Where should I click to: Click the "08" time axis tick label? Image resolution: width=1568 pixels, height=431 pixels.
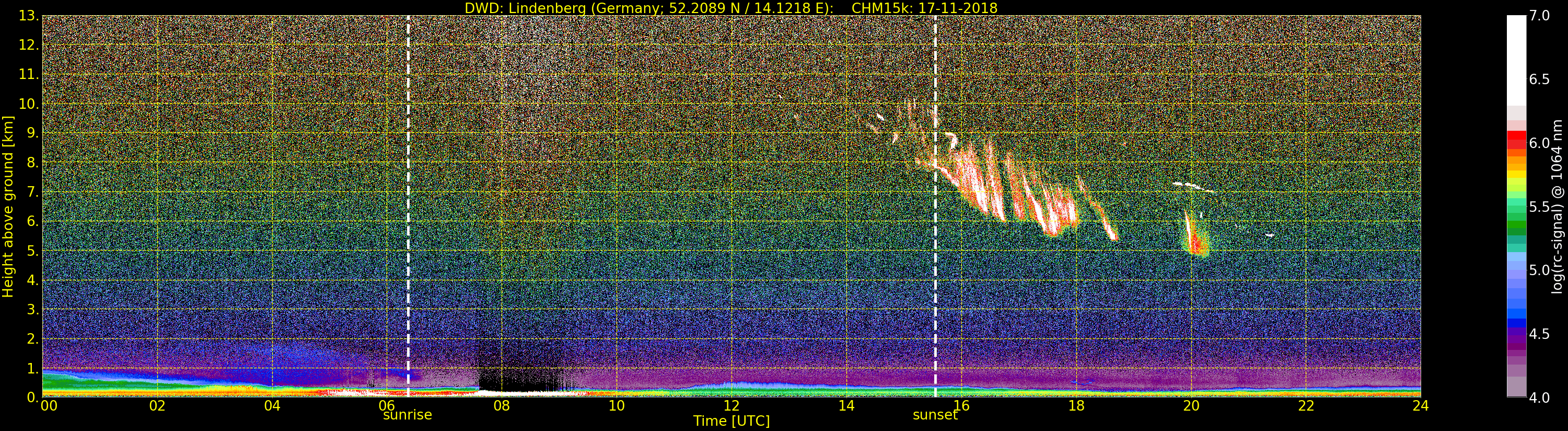pos(502,405)
